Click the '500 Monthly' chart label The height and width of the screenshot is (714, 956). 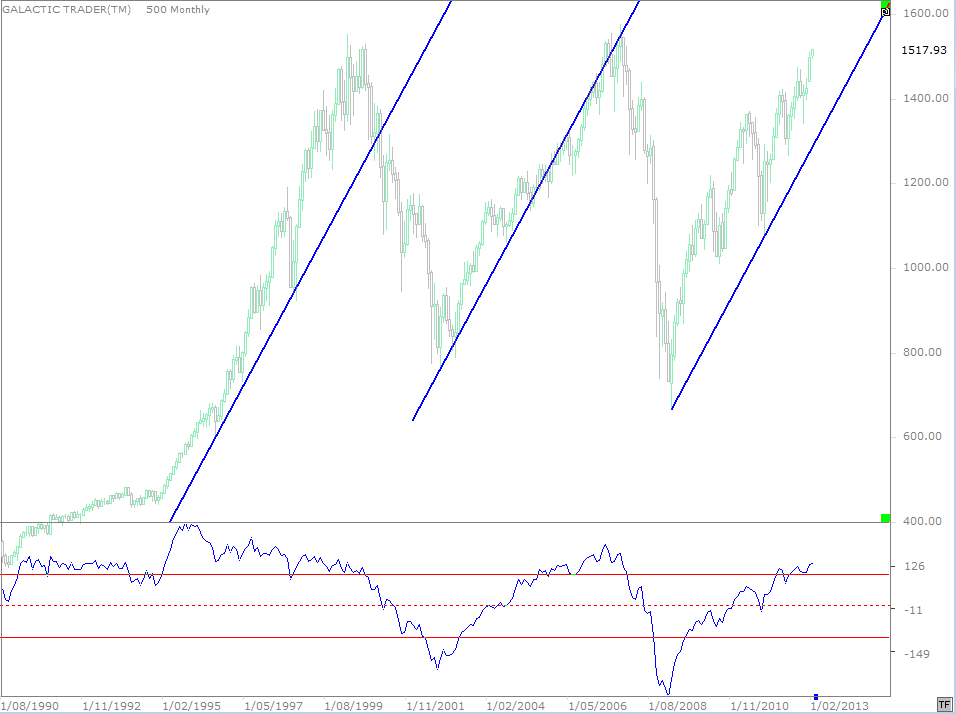click(178, 10)
